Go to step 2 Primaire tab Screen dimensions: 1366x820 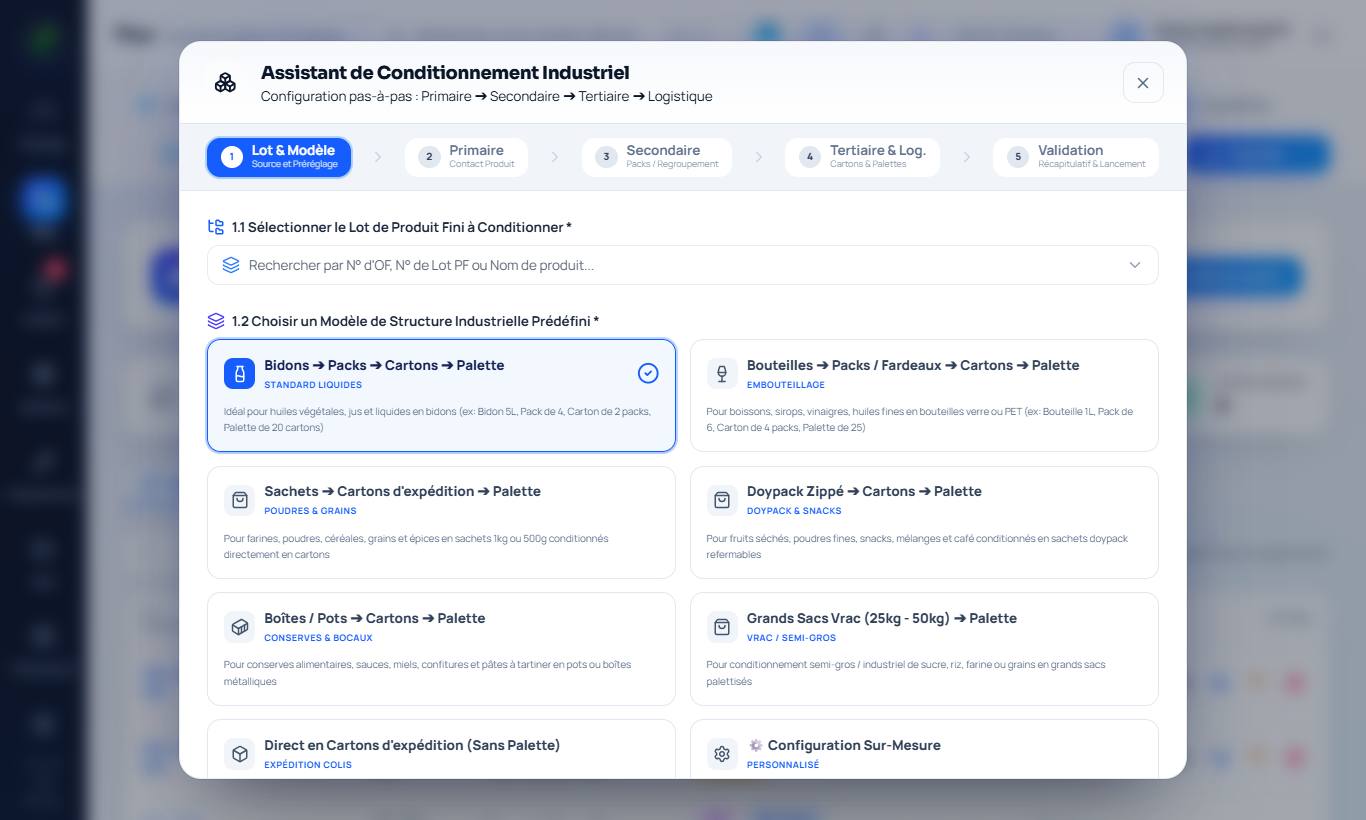click(468, 157)
